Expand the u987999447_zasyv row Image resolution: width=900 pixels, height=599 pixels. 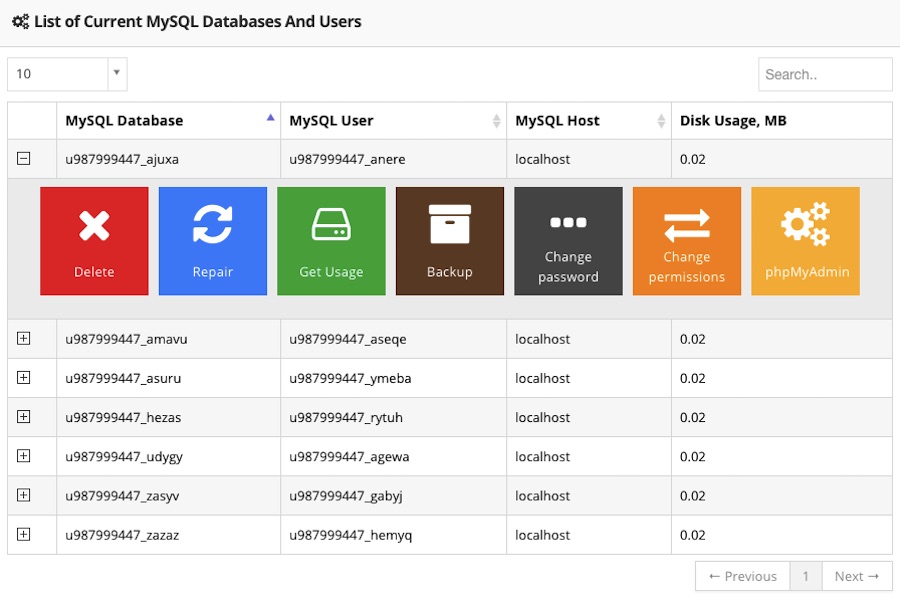click(x=24, y=495)
